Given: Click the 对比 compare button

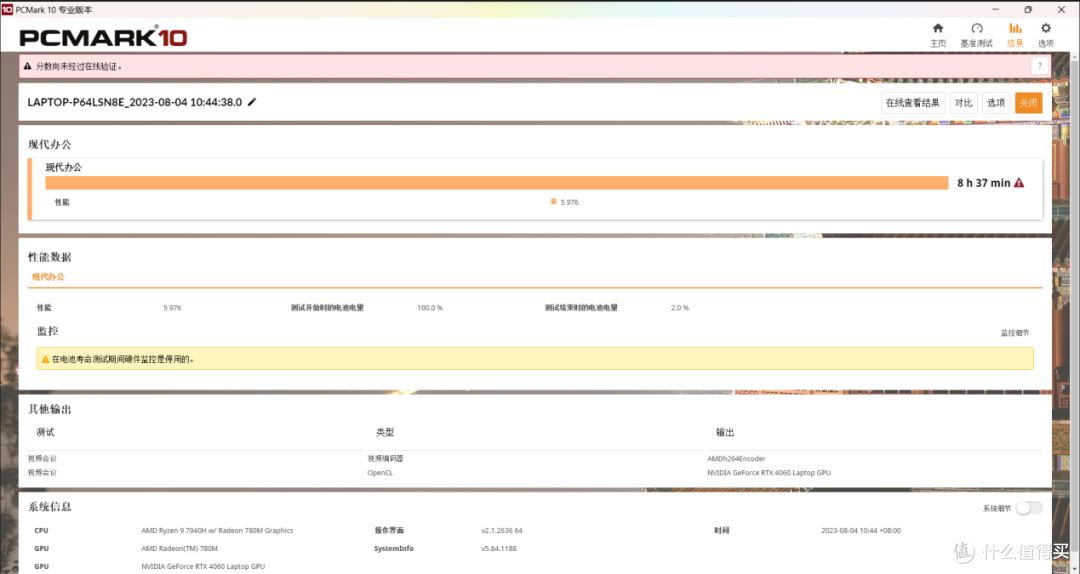Looking at the screenshot, I should [963, 103].
